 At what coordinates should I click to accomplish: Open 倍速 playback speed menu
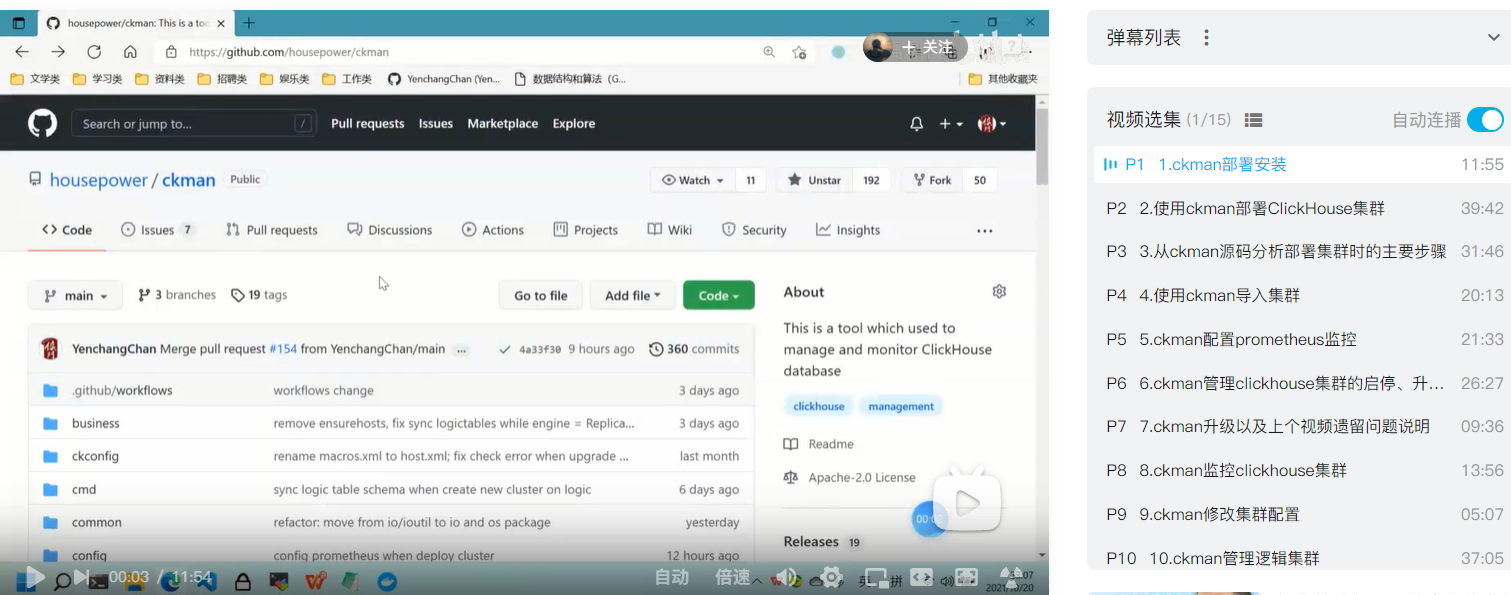(733, 577)
